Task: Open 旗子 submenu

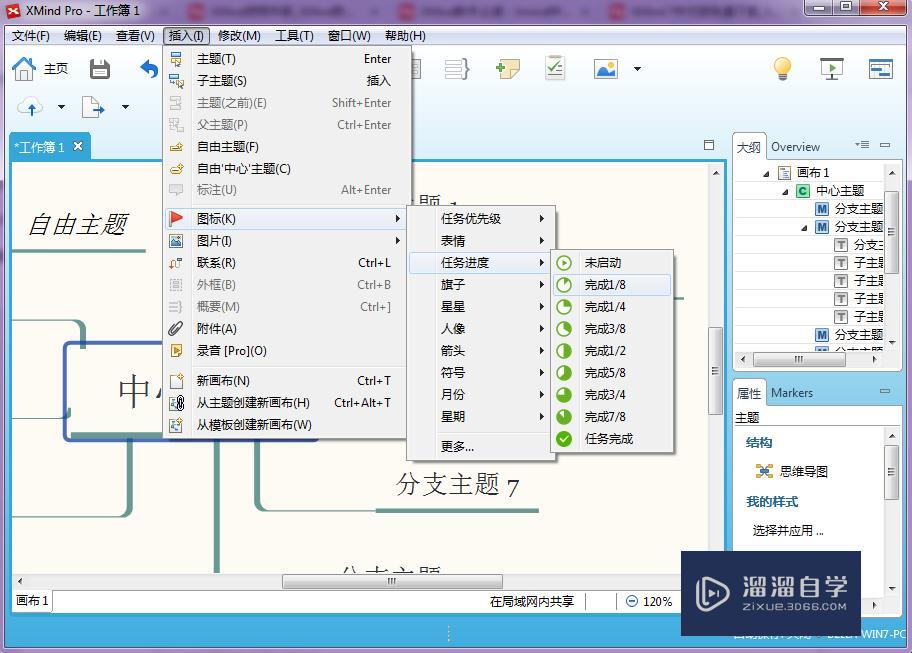Action: (481, 285)
